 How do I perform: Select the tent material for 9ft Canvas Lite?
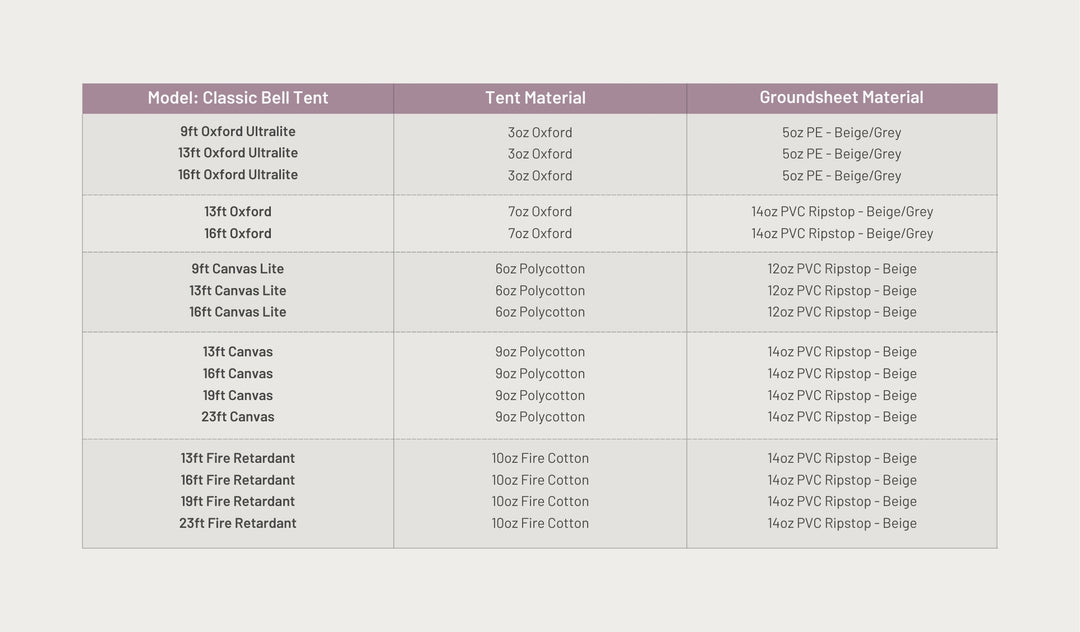coord(540,269)
